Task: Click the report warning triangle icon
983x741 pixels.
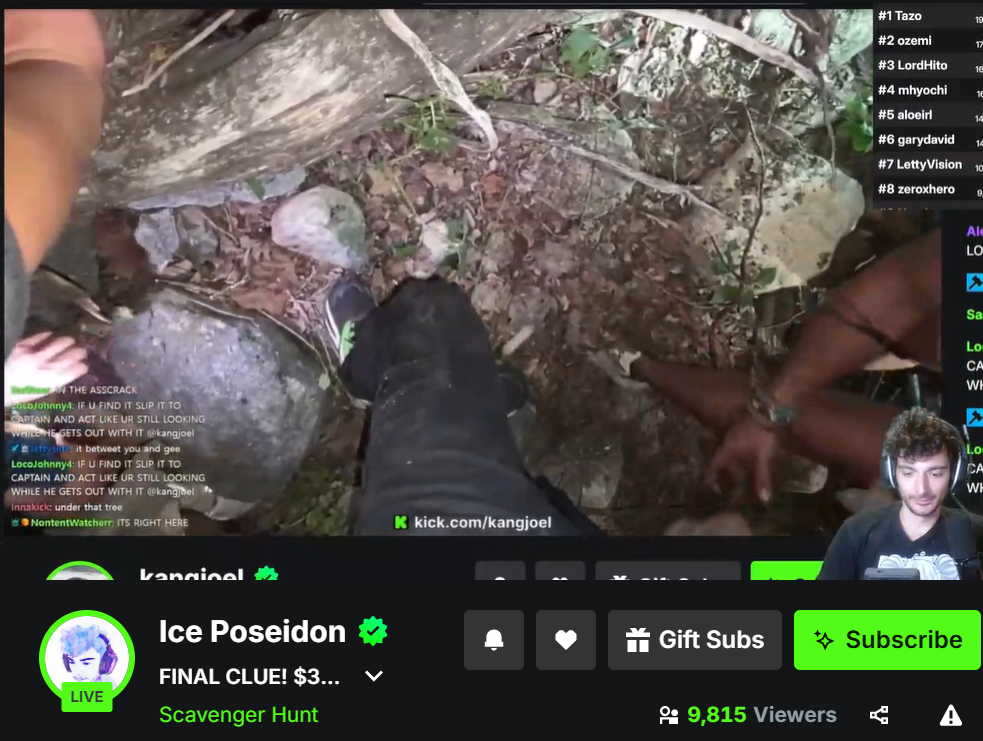Action: (950, 715)
